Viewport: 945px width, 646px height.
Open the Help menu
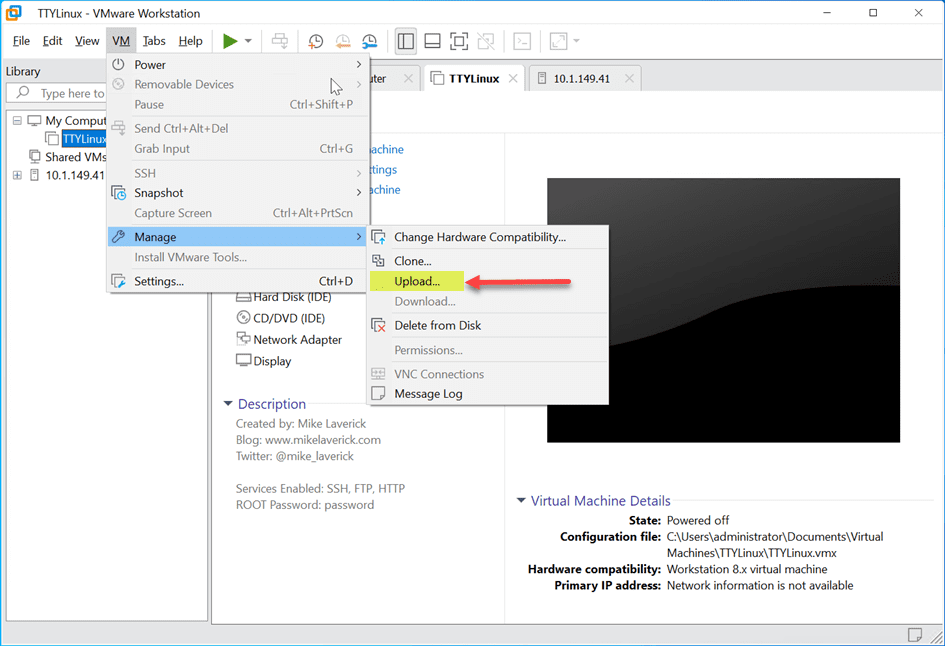(190, 41)
